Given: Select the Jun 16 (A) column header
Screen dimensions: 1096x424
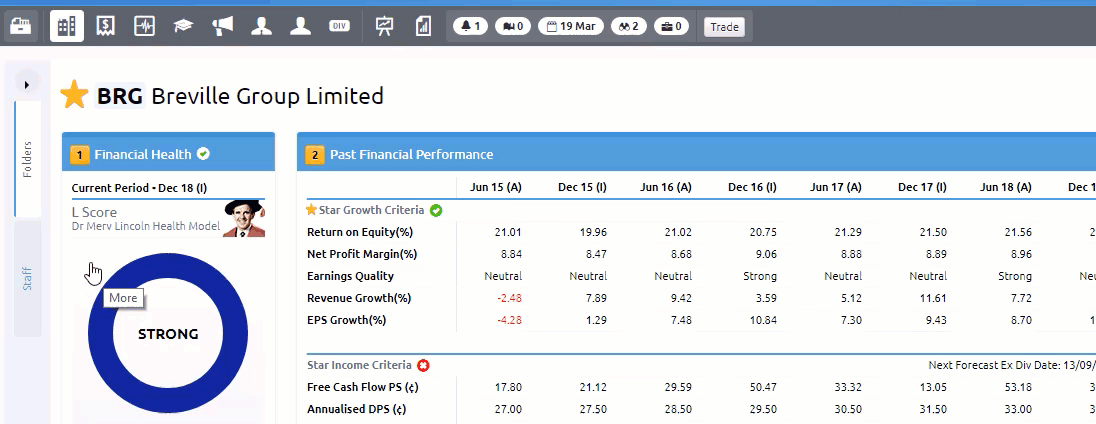Looking at the screenshot, I should pos(665,187).
